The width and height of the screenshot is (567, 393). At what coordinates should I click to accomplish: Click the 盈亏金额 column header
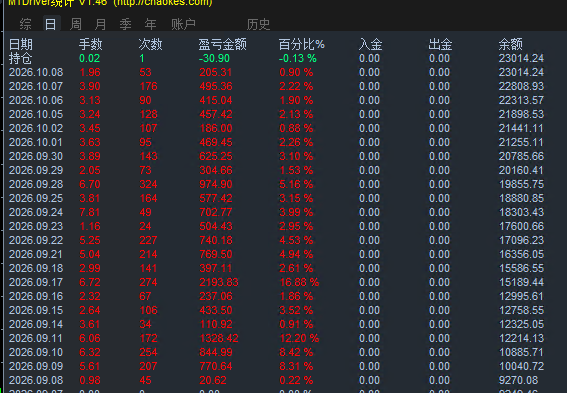pos(222,44)
